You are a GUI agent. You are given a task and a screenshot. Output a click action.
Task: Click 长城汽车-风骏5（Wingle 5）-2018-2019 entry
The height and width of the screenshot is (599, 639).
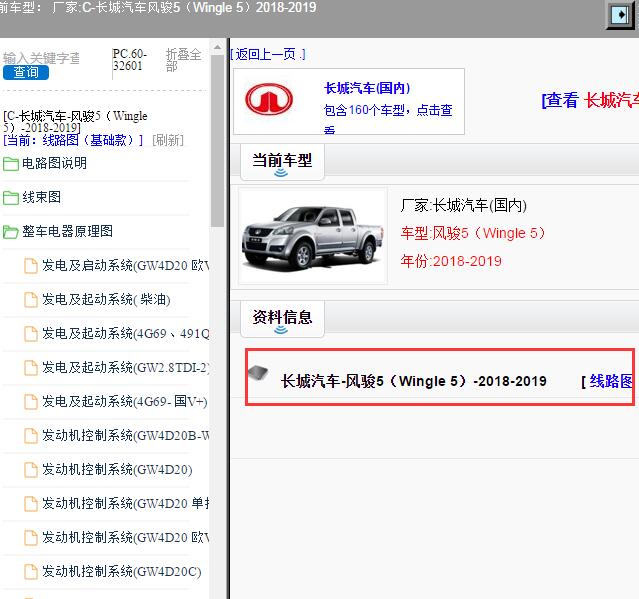(413, 381)
